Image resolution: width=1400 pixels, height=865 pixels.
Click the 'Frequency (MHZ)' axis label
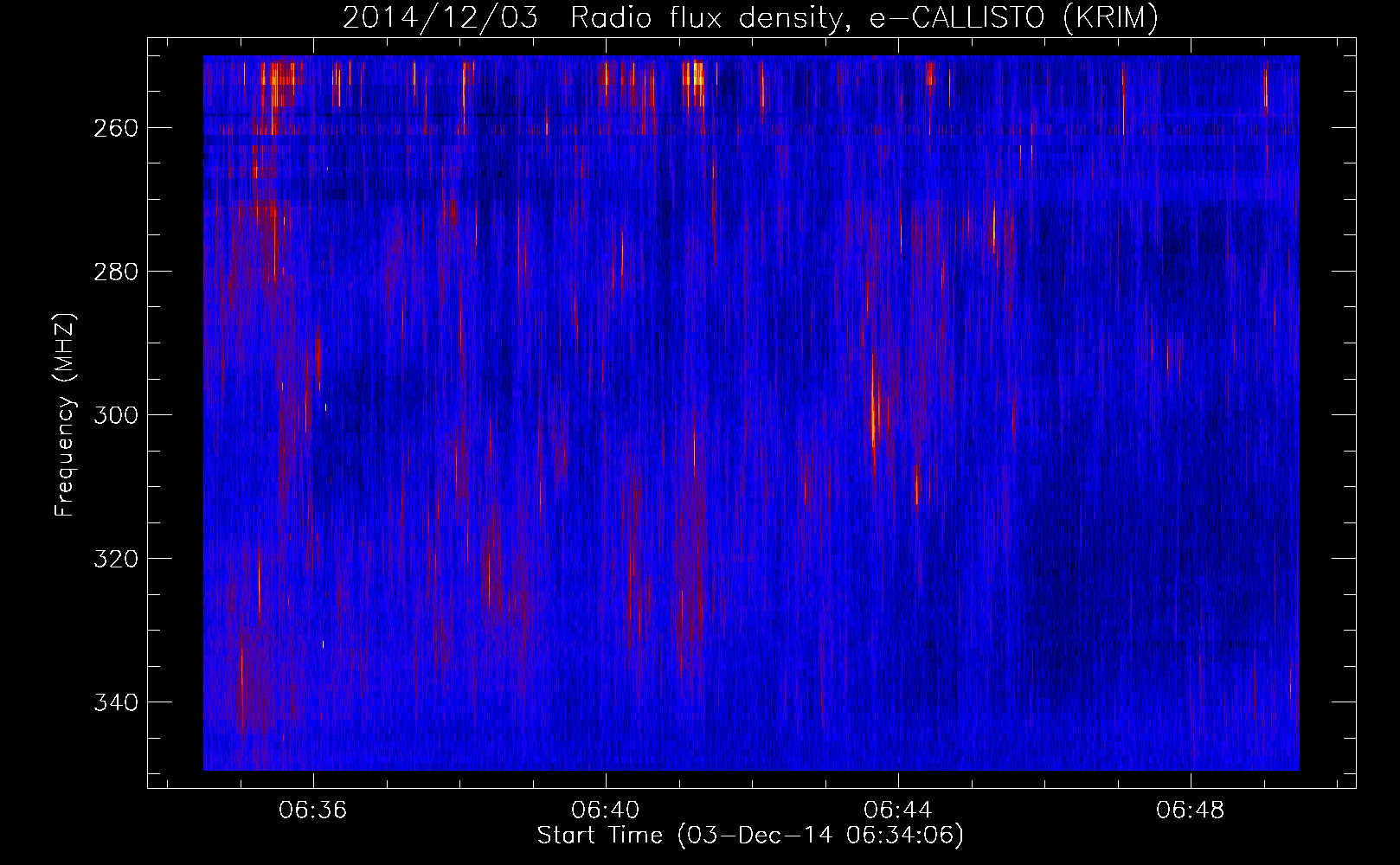65,414
